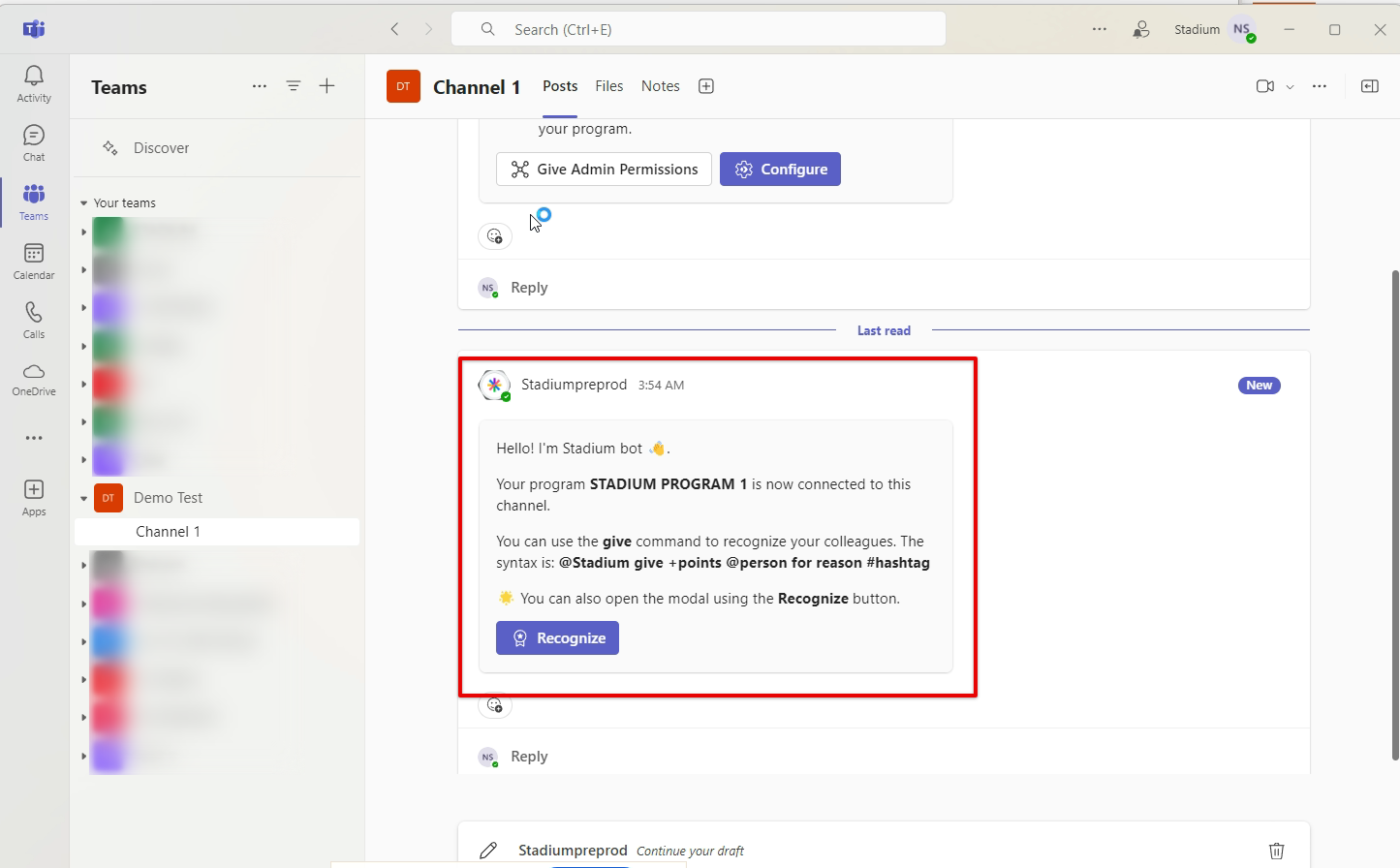The height and width of the screenshot is (868, 1400).
Task: Click the Channel 1 header title
Action: pyautogui.click(x=477, y=87)
